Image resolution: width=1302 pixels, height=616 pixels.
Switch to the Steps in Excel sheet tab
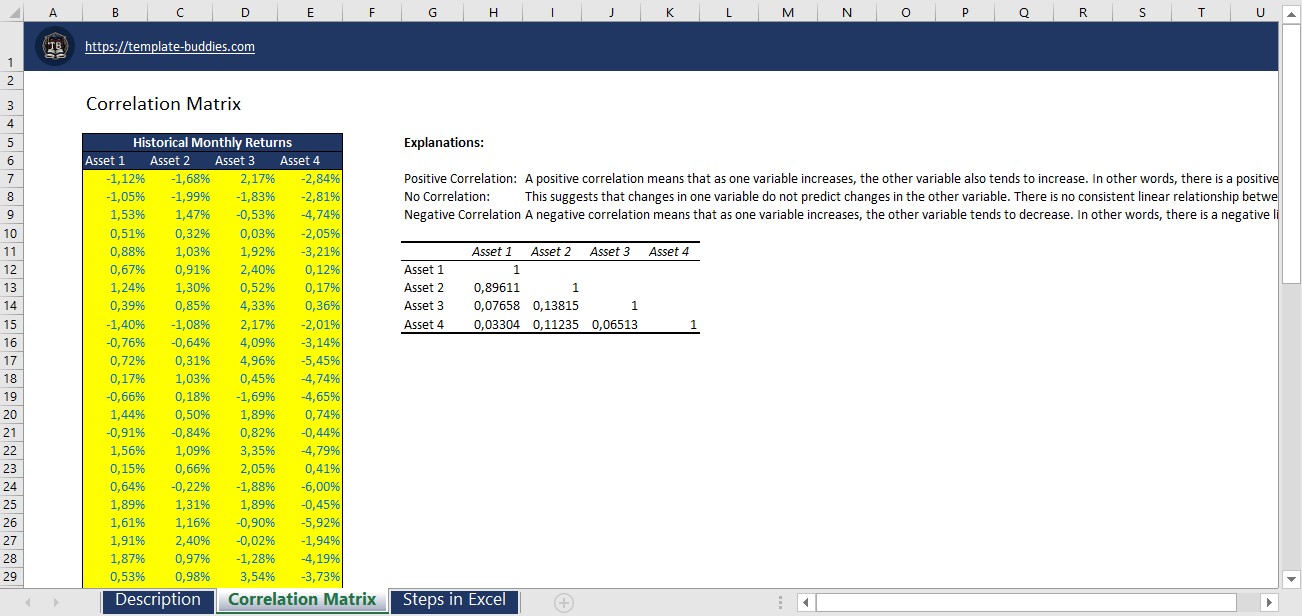pos(454,600)
